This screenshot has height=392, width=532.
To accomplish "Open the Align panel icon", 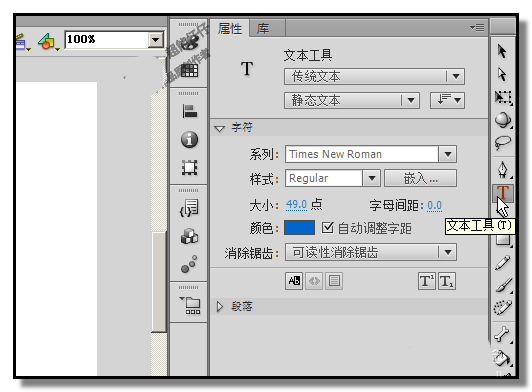I will 189,111.
